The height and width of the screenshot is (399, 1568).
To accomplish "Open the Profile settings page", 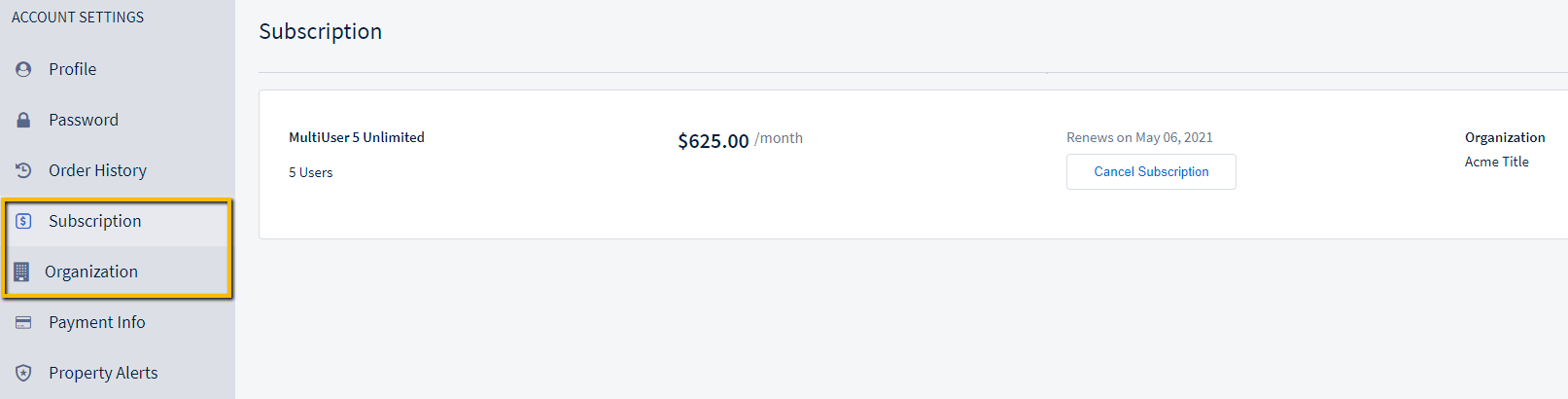I will pos(73,70).
